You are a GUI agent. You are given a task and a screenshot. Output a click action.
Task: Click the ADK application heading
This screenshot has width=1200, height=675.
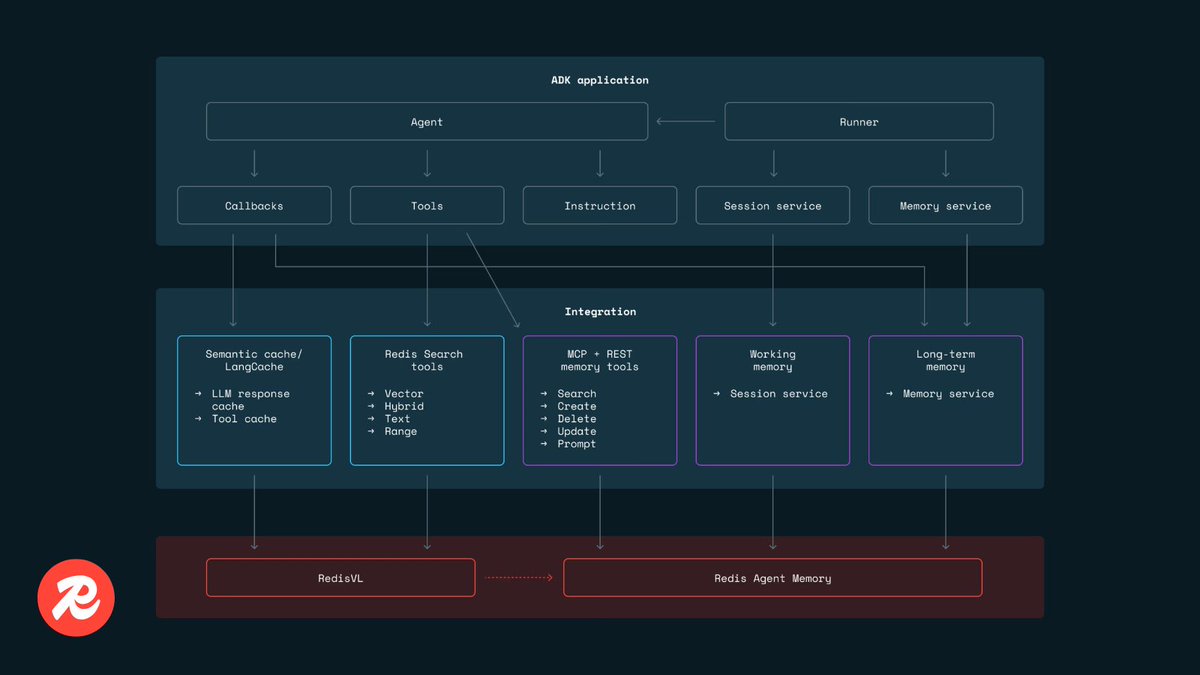point(600,80)
